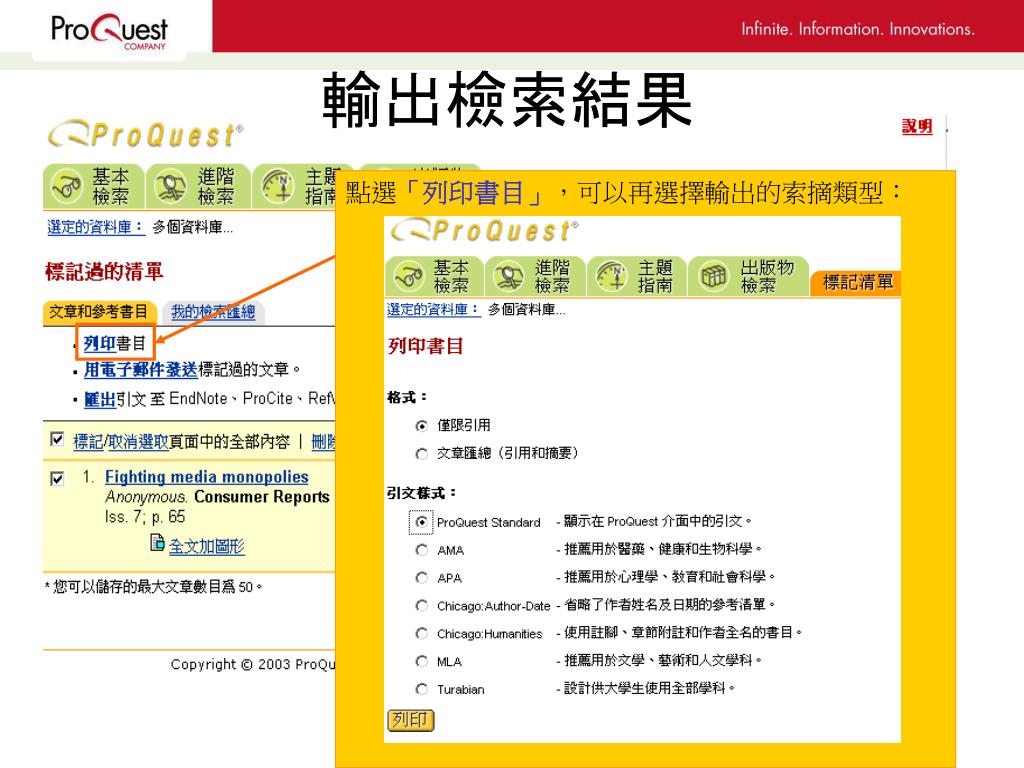The width and height of the screenshot is (1024, 768).
Task: Click the glasses icon for 基本檢索 in left window
Action: point(67,187)
